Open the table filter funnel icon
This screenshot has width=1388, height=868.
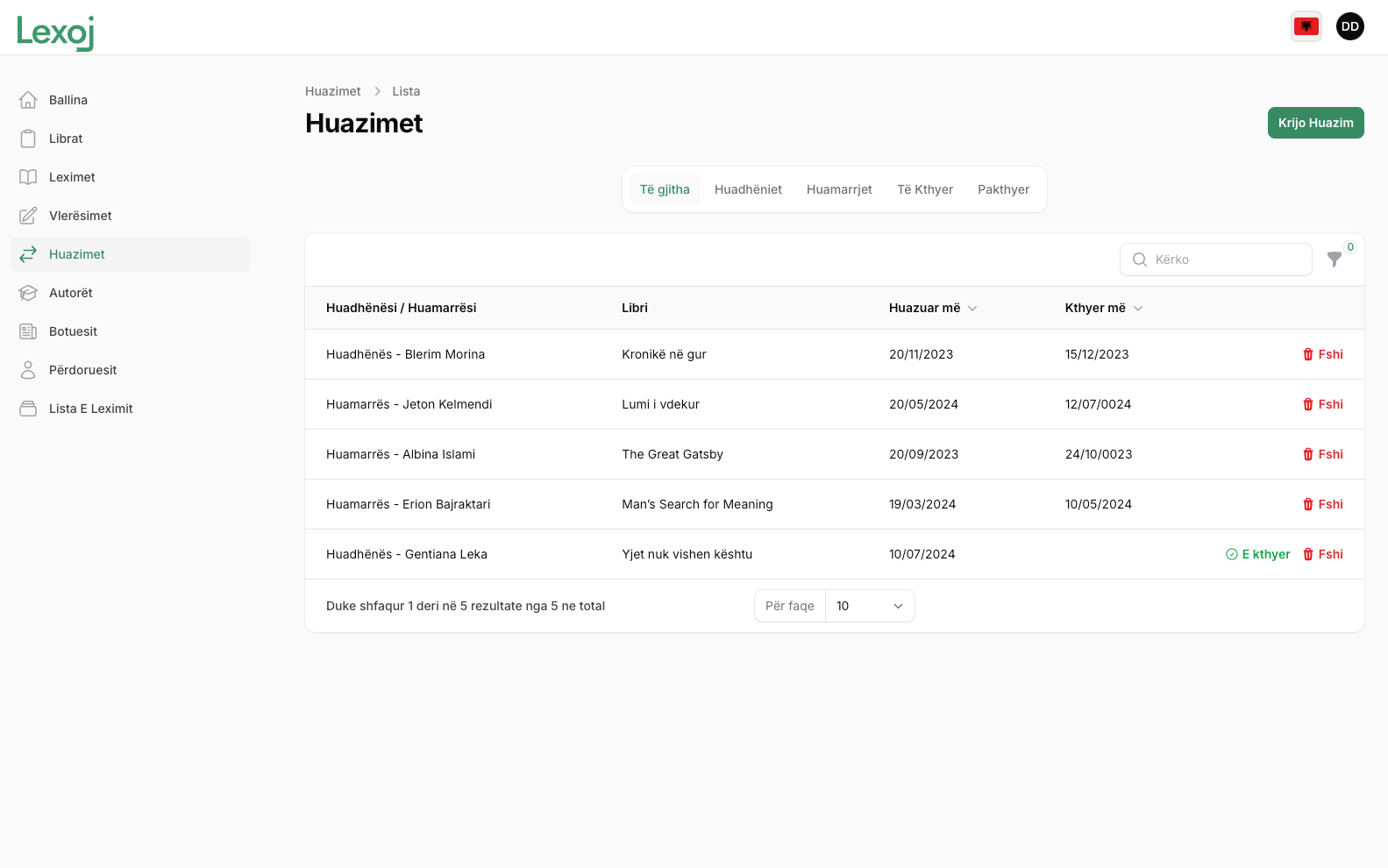tap(1334, 260)
